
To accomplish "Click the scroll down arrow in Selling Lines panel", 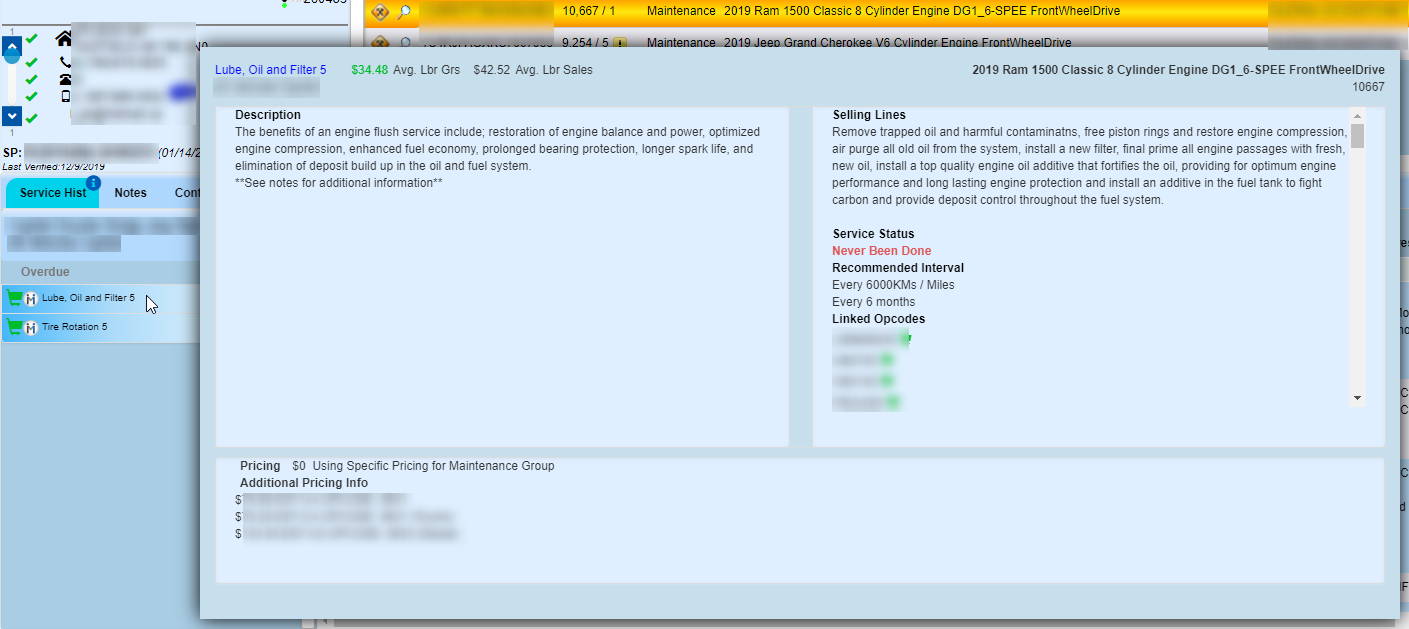I will [x=1357, y=398].
